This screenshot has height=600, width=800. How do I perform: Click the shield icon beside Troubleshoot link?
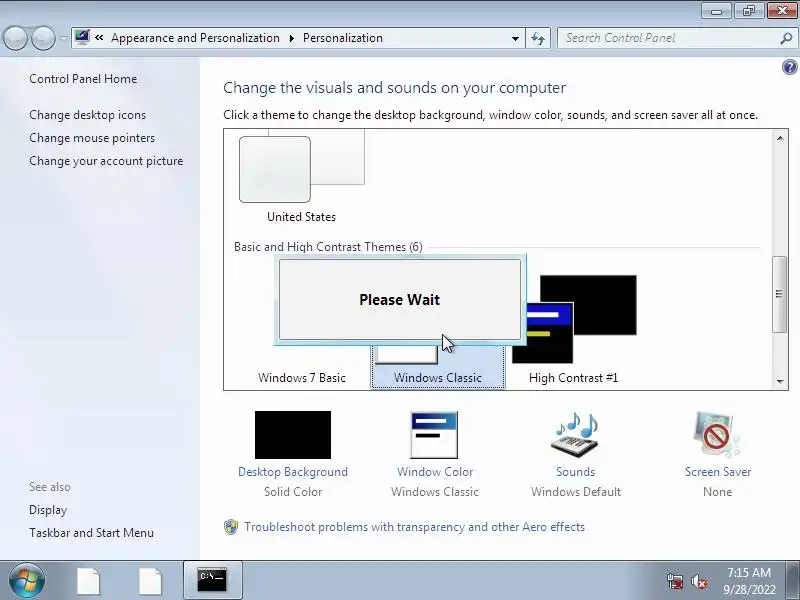coord(231,527)
